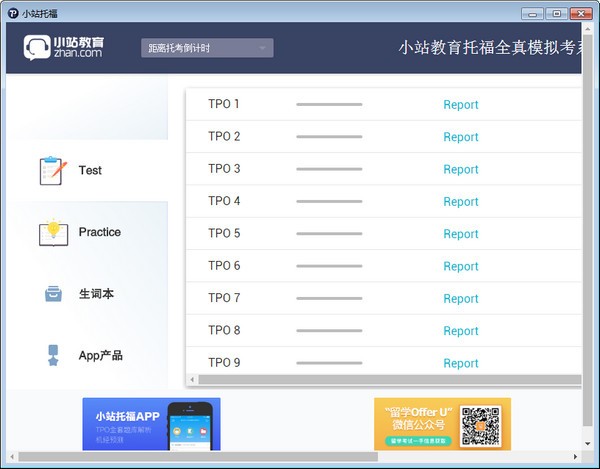The width and height of the screenshot is (600, 469).
Task: Click the 小站教育 zhan.com logo
Action: (x=64, y=48)
